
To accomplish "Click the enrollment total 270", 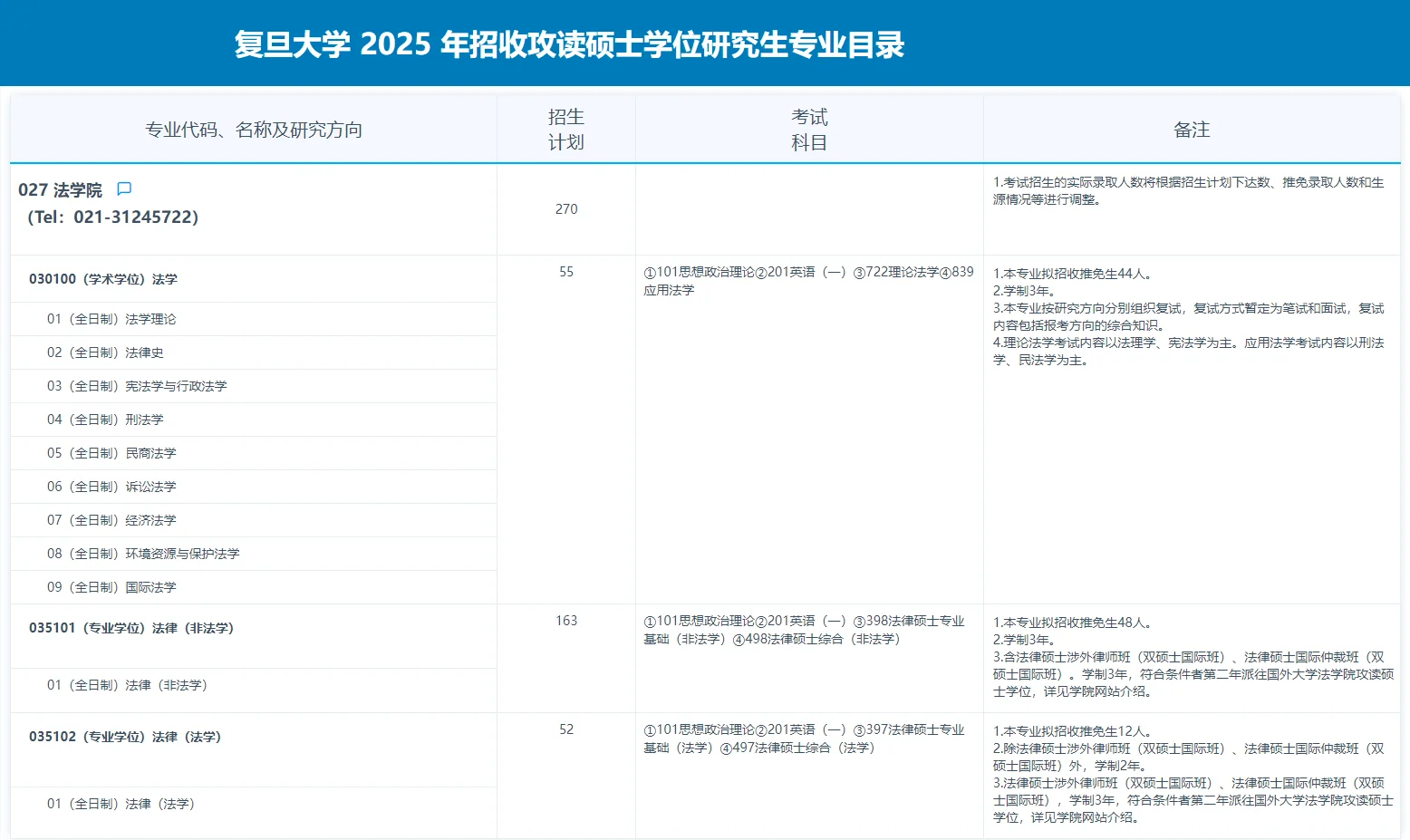I will 566,209.
